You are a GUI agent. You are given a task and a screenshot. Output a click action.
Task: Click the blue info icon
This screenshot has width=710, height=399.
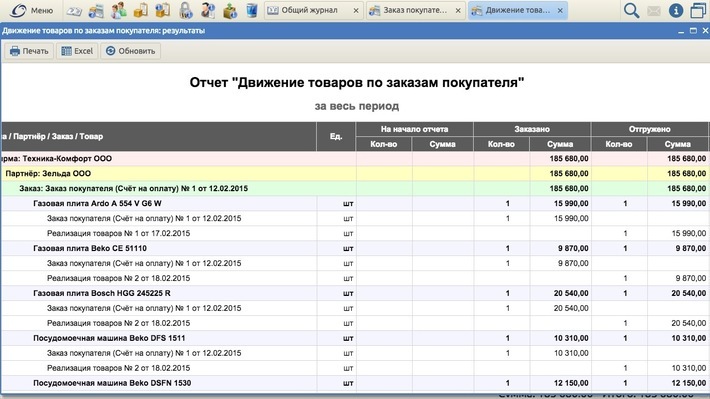click(676, 10)
